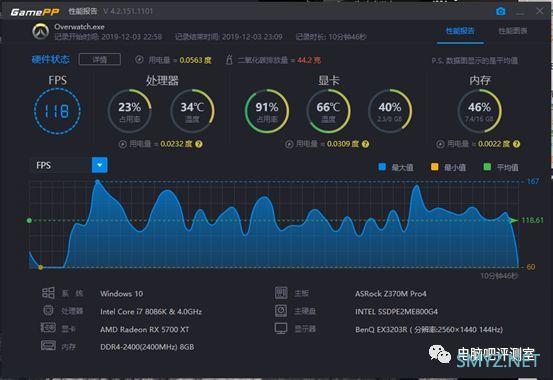
Task: Click the help icon next to processor power 0.0232度
Action: point(199,144)
